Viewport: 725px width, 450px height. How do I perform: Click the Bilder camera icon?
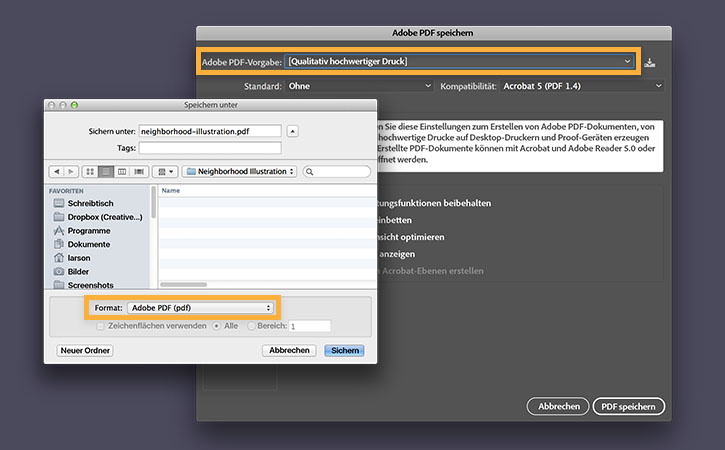click(59, 271)
